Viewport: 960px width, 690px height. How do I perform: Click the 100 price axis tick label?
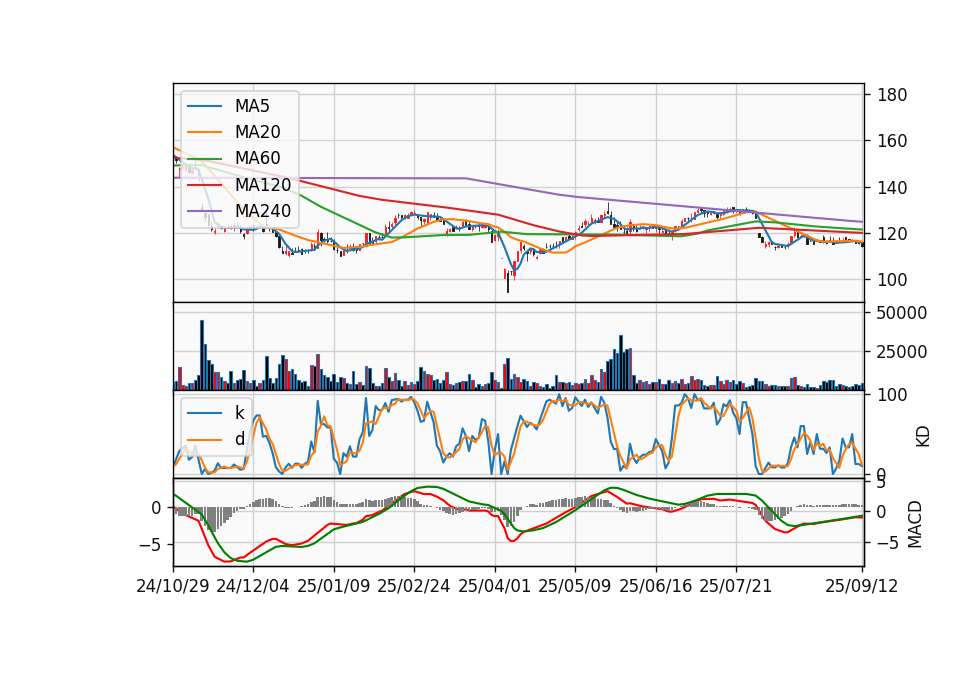(x=892, y=280)
